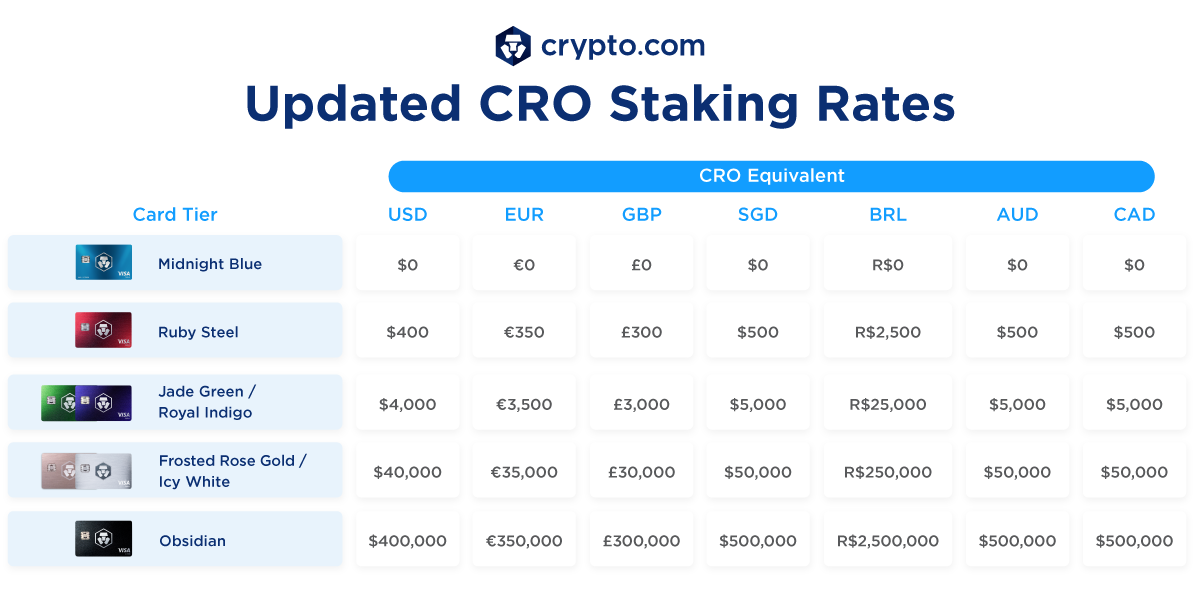This screenshot has height=600, width=1200.
Task: Click the Midnight Blue card image
Action: 103,263
